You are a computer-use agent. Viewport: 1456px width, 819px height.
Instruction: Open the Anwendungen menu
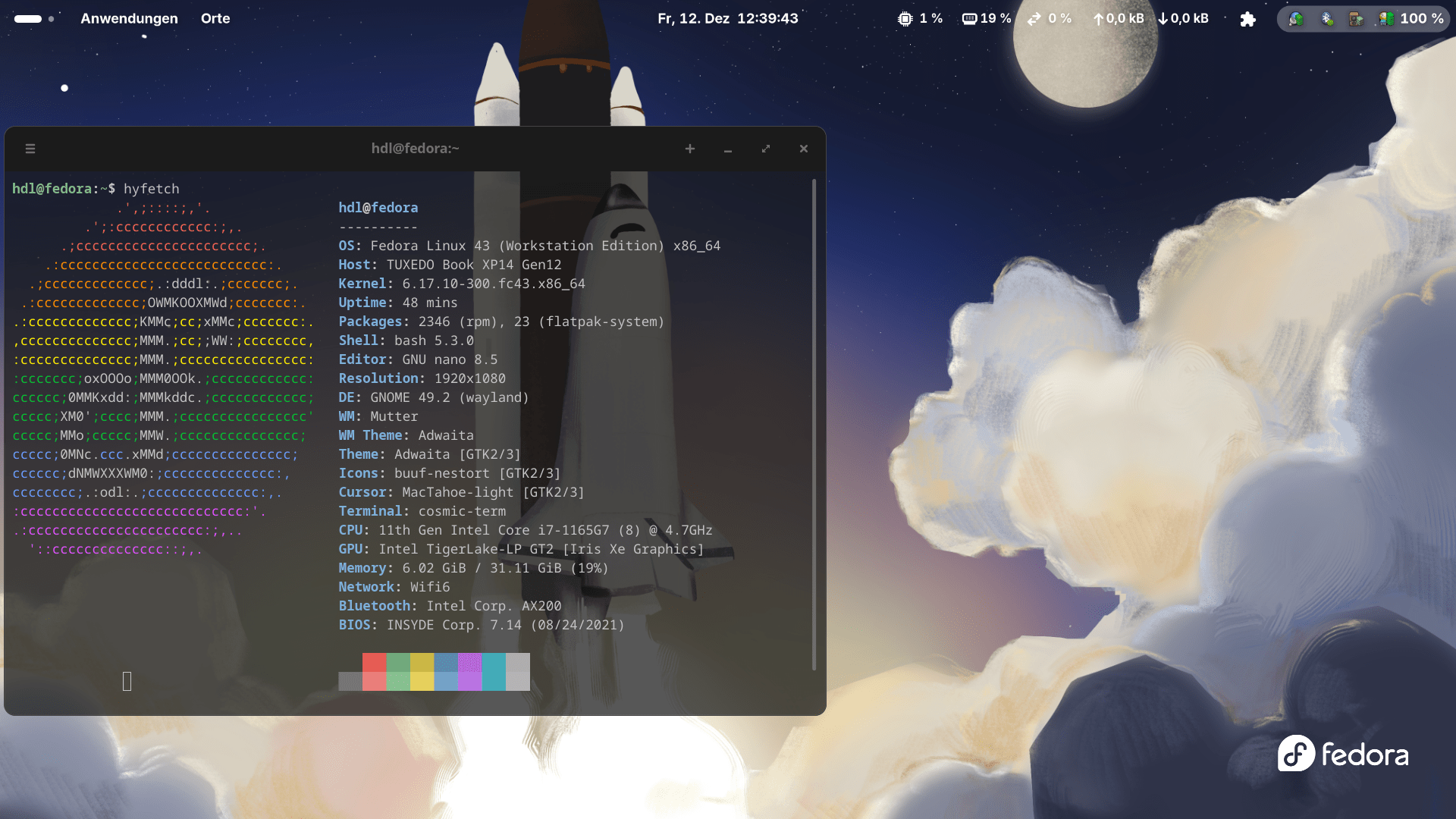(129, 18)
